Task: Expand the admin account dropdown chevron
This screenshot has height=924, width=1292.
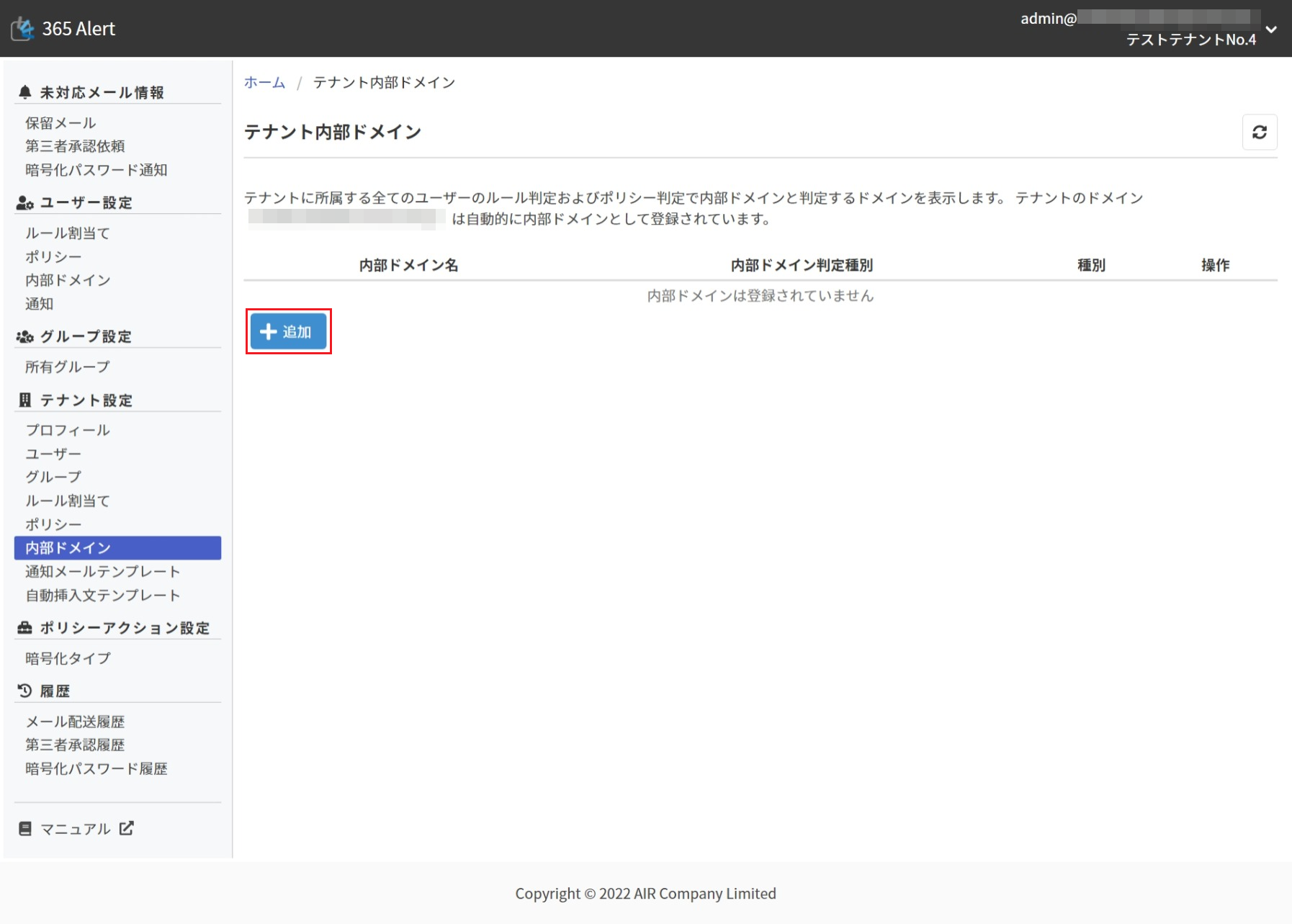Action: click(x=1271, y=30)
